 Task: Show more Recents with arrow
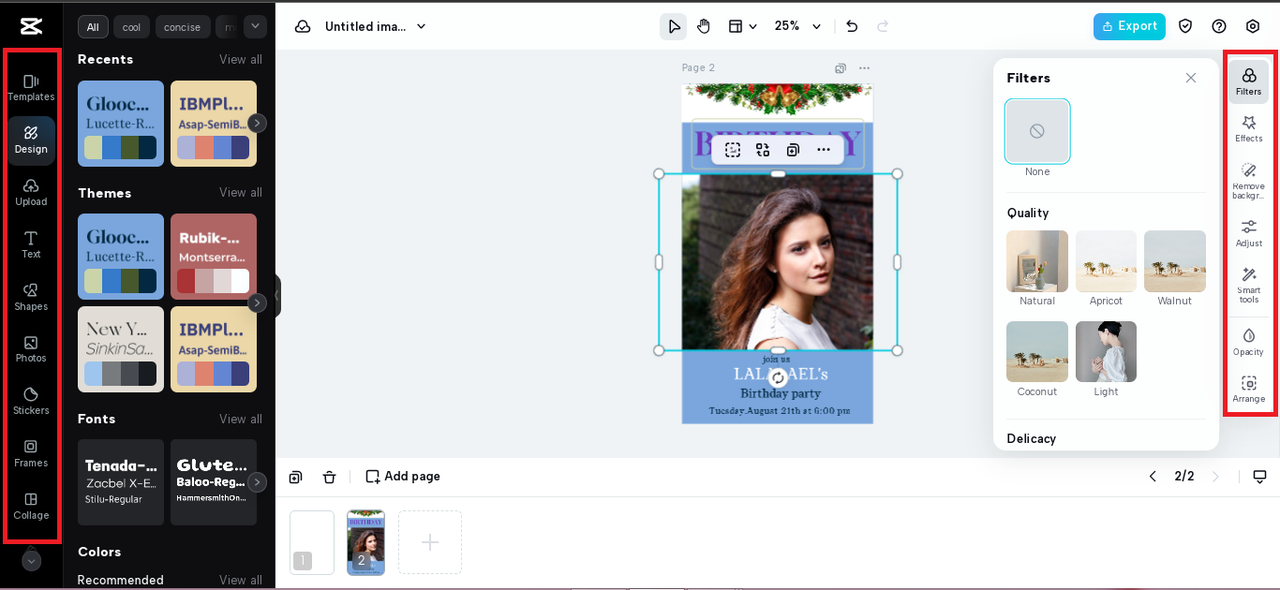click(x=257, y=123)
